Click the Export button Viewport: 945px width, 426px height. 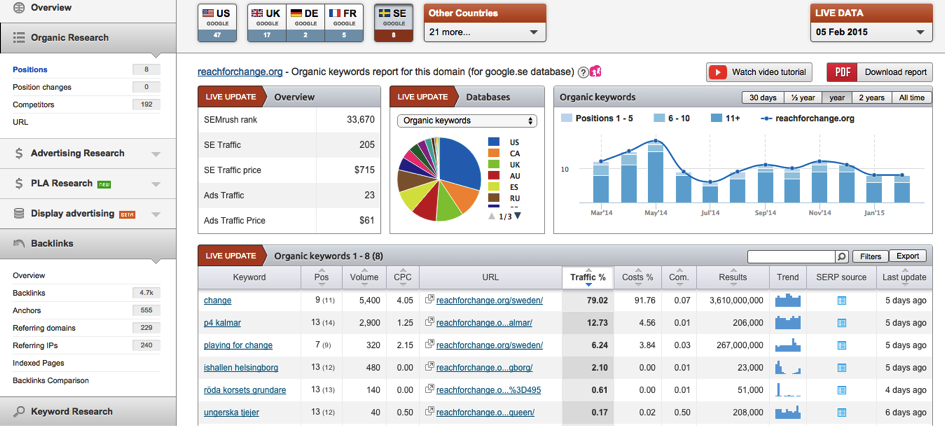click(908, 257)
